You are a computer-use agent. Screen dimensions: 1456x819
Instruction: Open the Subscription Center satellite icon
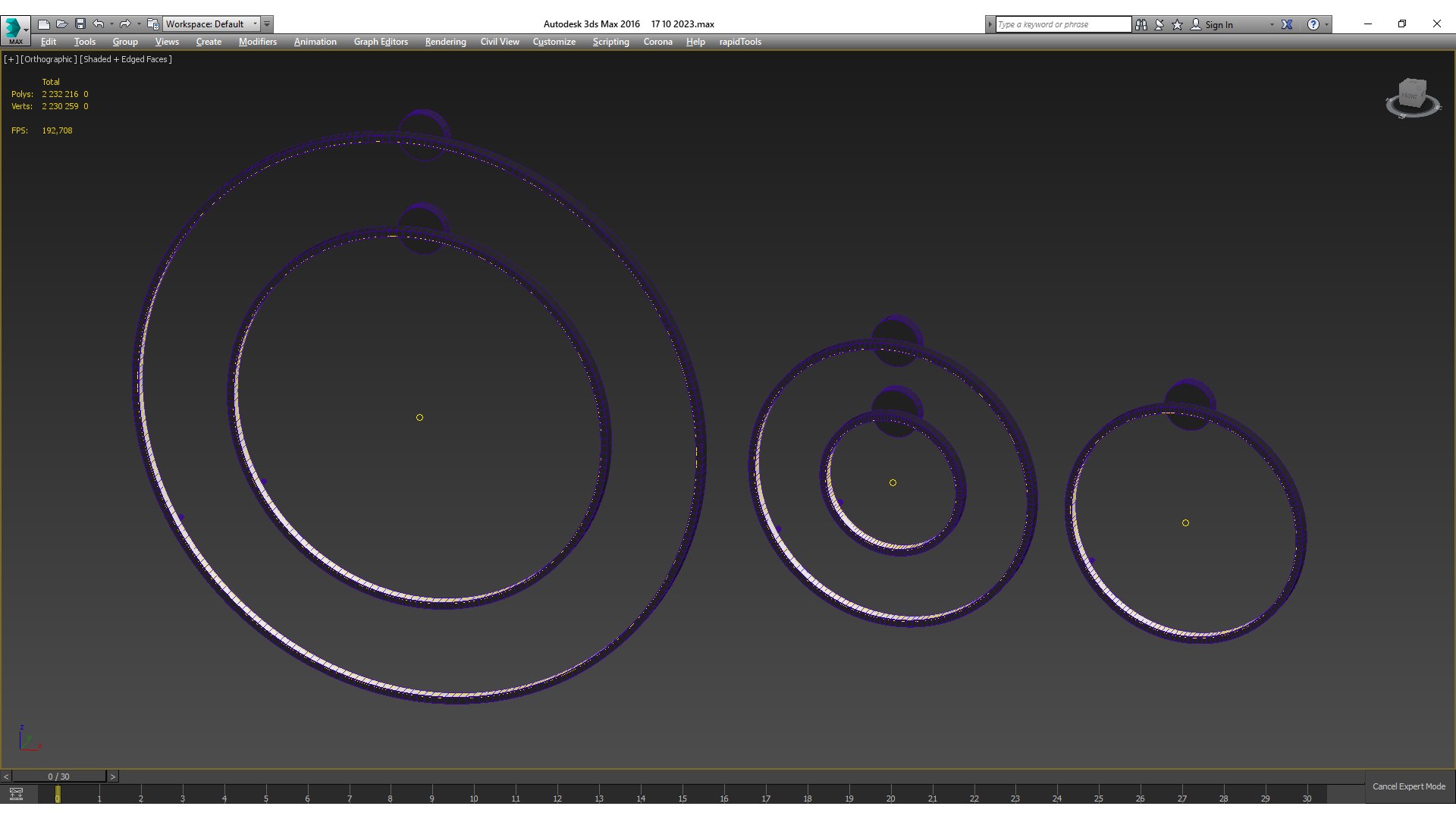pos(1159,24)
